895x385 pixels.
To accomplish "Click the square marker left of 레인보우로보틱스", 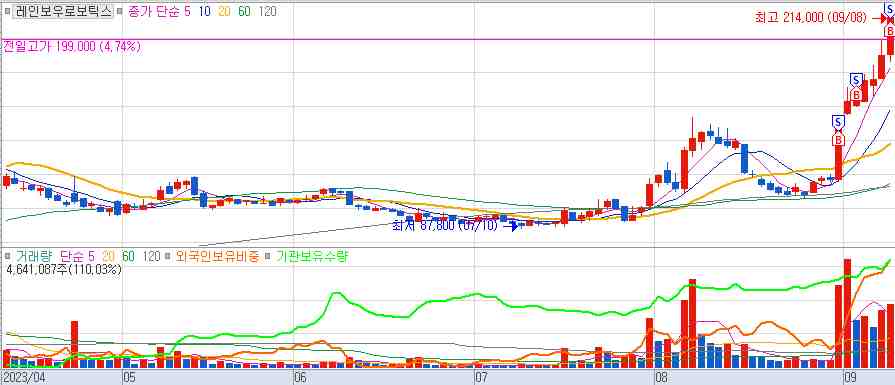I will tap(7, 12).
